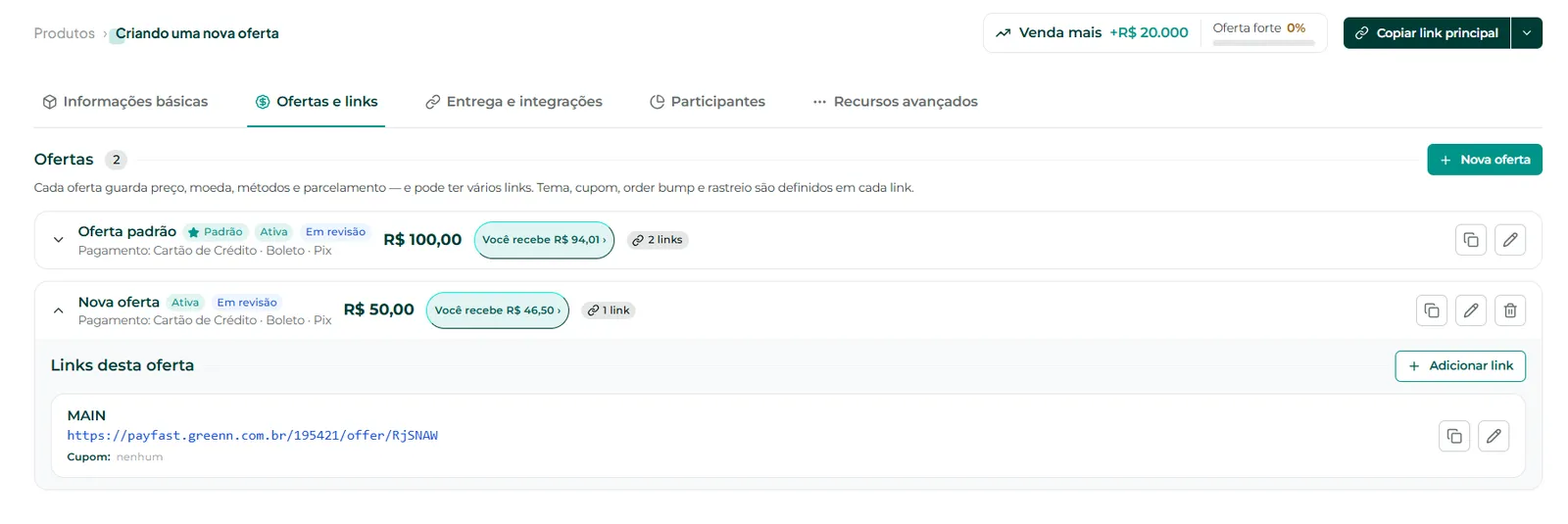
Task: Click the offers count badge 2
Action: tap(116, 160)
